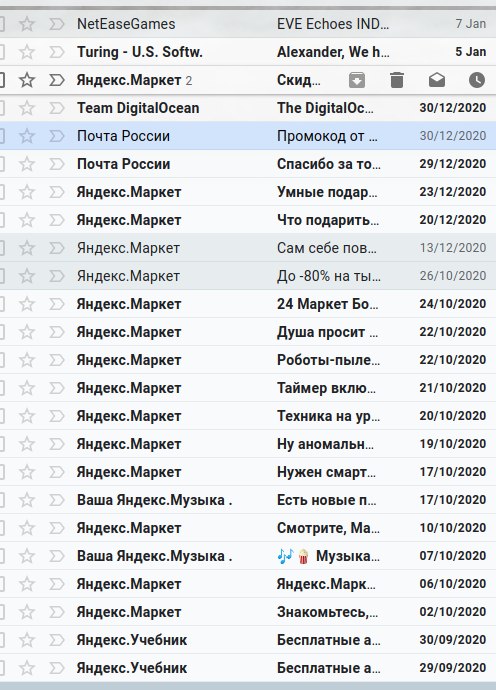Mark Team DigitalOcean email as important
The height and width of the screenshot is (690, 496).
point(57,108)
